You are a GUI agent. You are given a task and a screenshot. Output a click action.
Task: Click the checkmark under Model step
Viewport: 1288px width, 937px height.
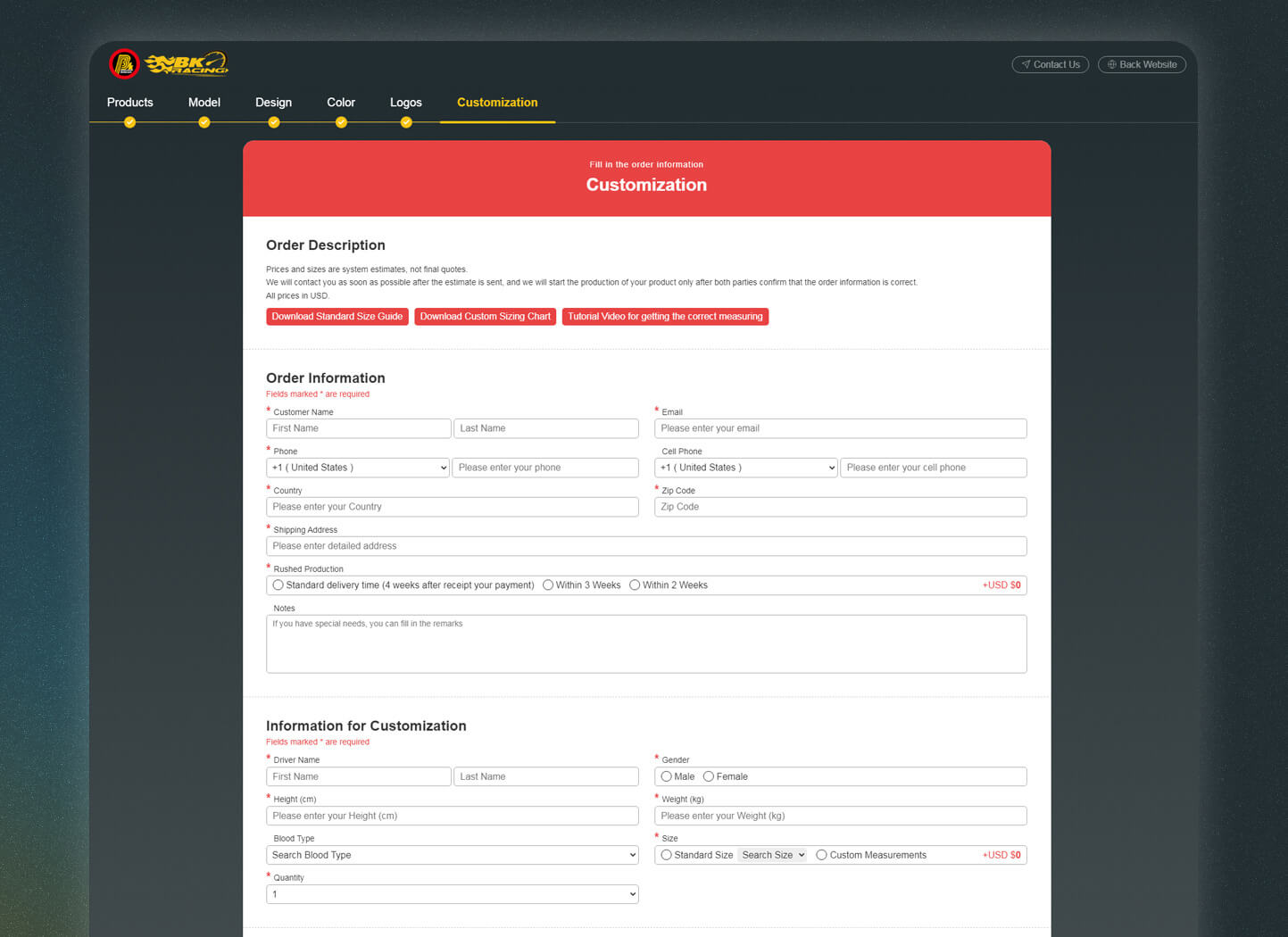204,122
